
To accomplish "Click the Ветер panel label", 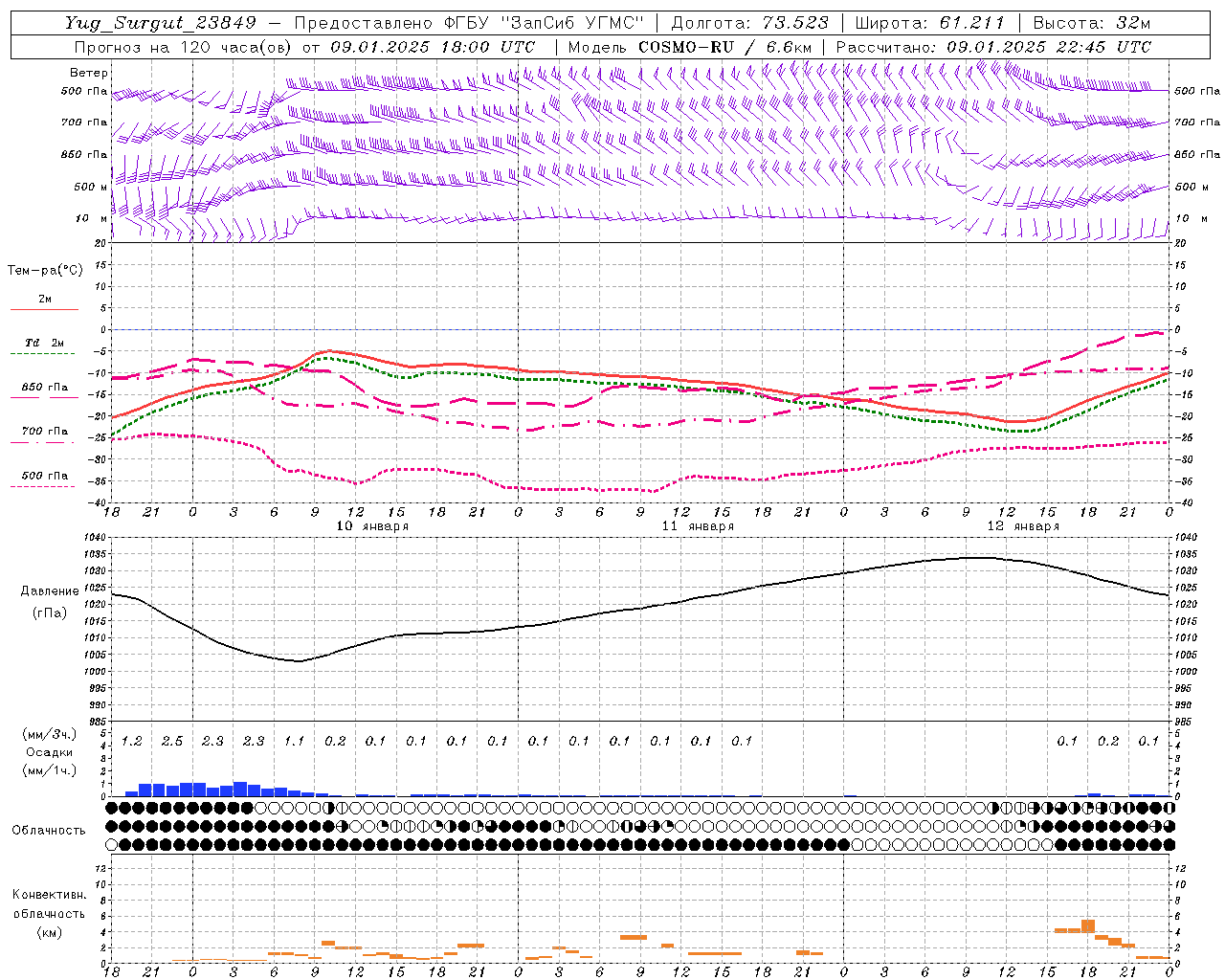I will tap(88, 73).
